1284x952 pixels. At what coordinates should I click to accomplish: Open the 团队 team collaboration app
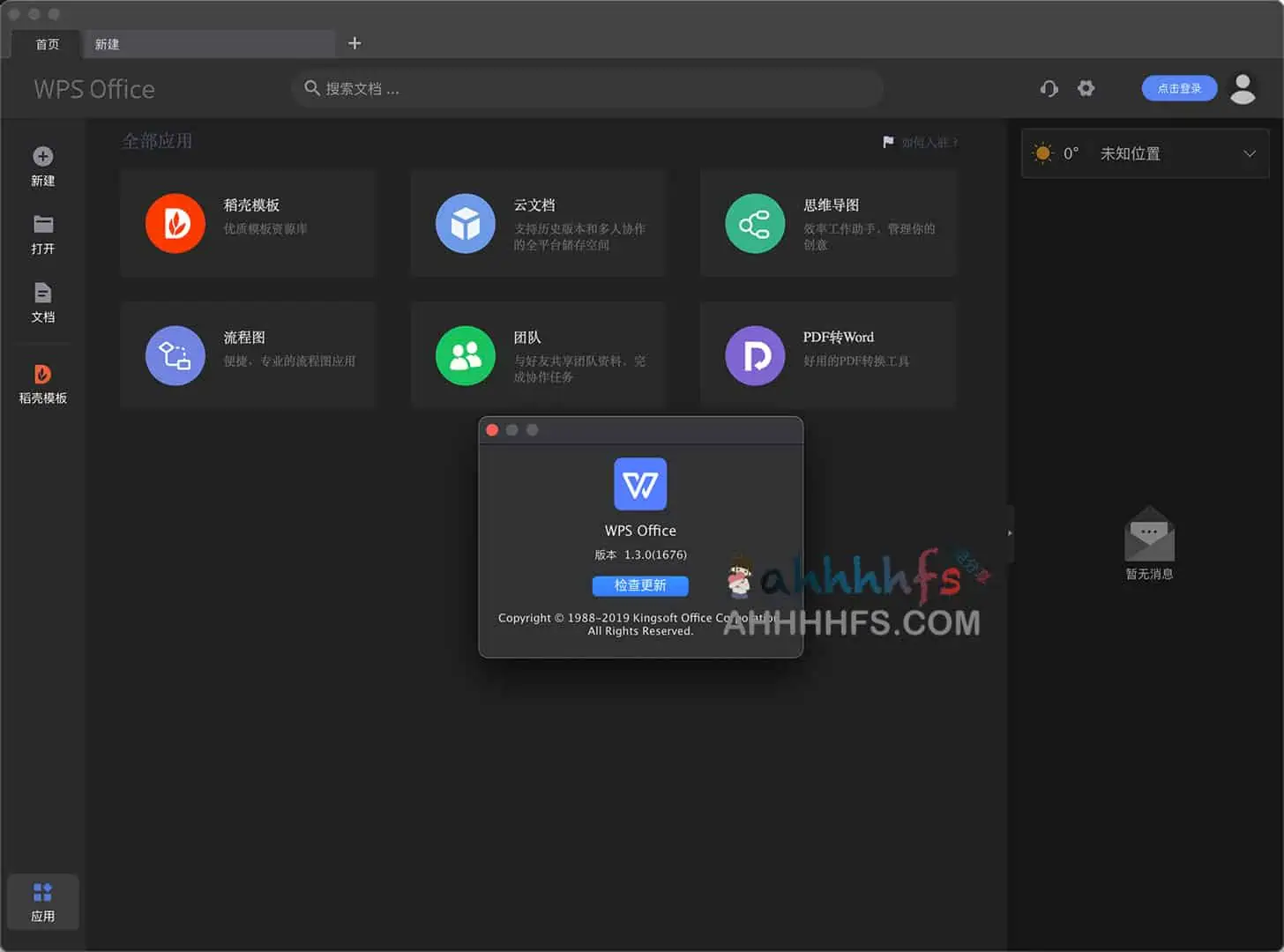coord(537,355)
